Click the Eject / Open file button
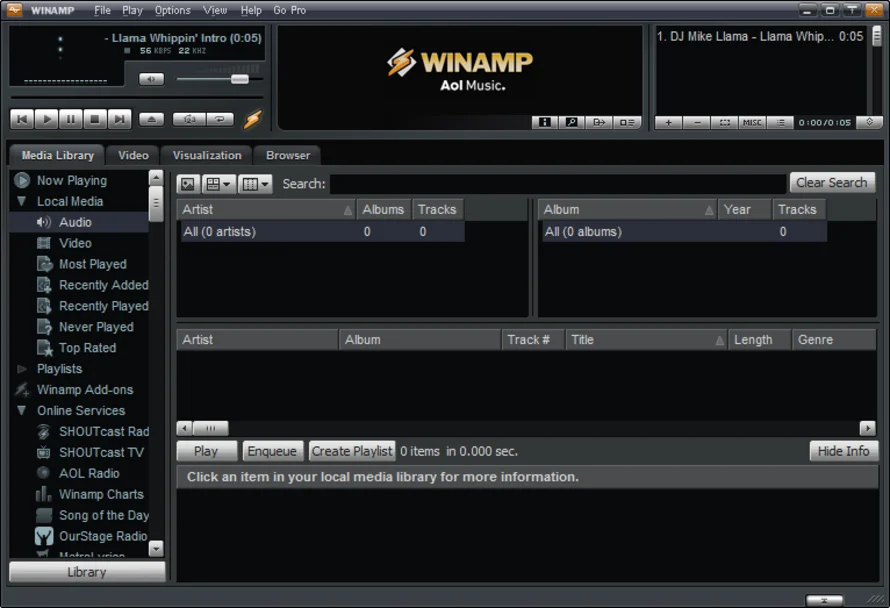 (151, 119)
